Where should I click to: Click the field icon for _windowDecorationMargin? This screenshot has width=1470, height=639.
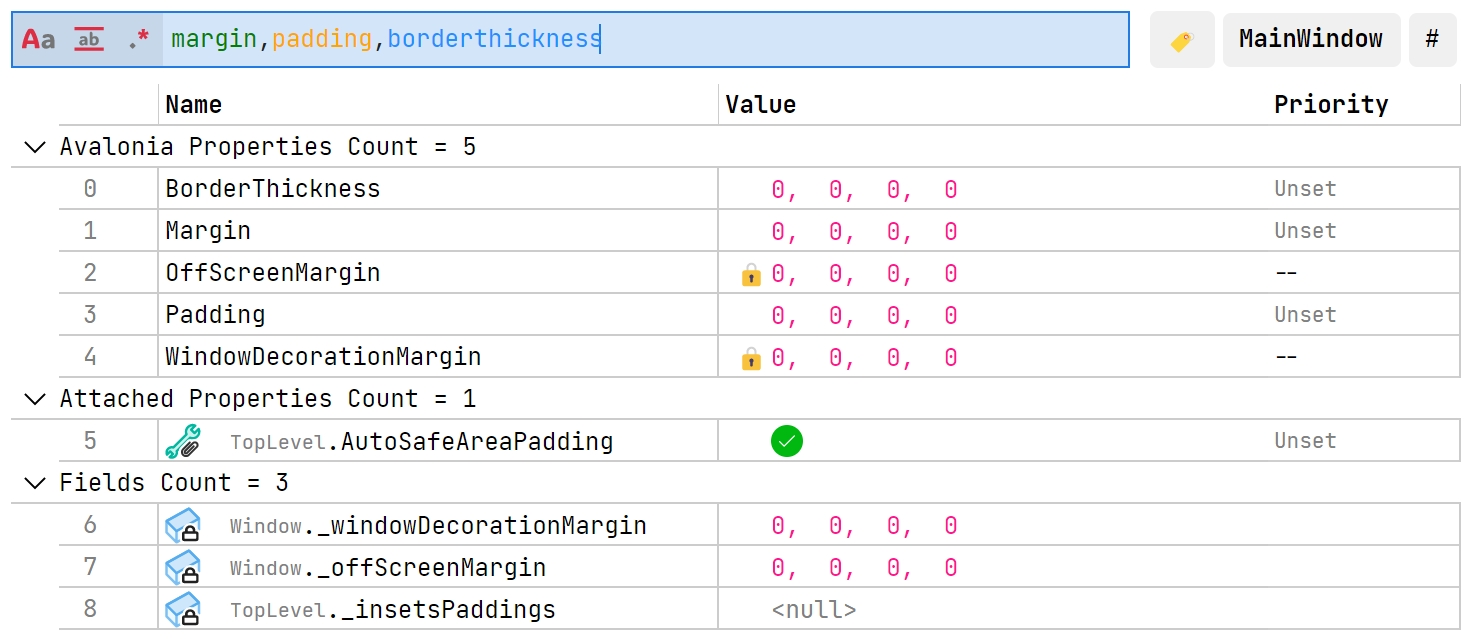183,526
